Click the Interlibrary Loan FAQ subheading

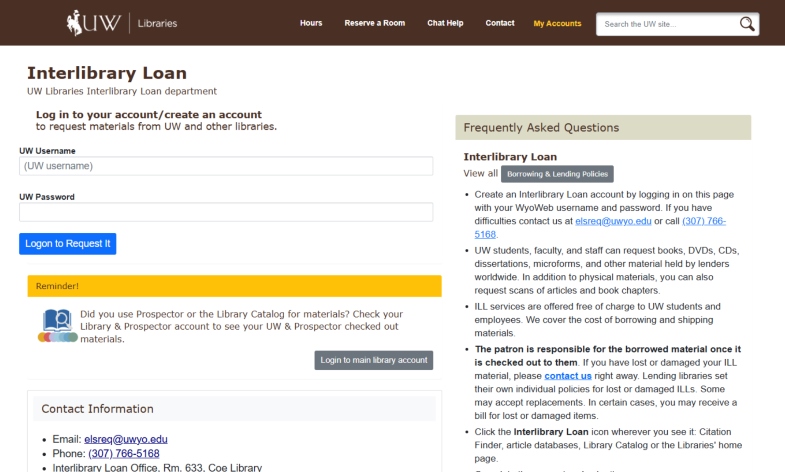pyautogui.click(x=510, y=157)
